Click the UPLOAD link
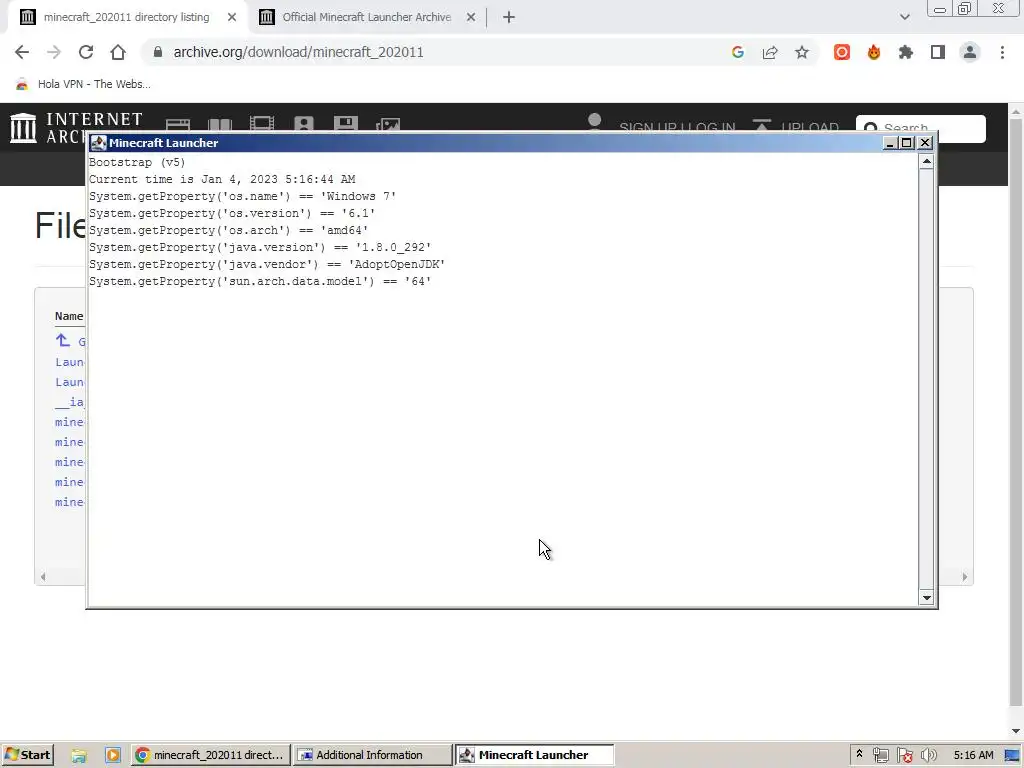The image size is (1024, 768). [x=810, y=127]
